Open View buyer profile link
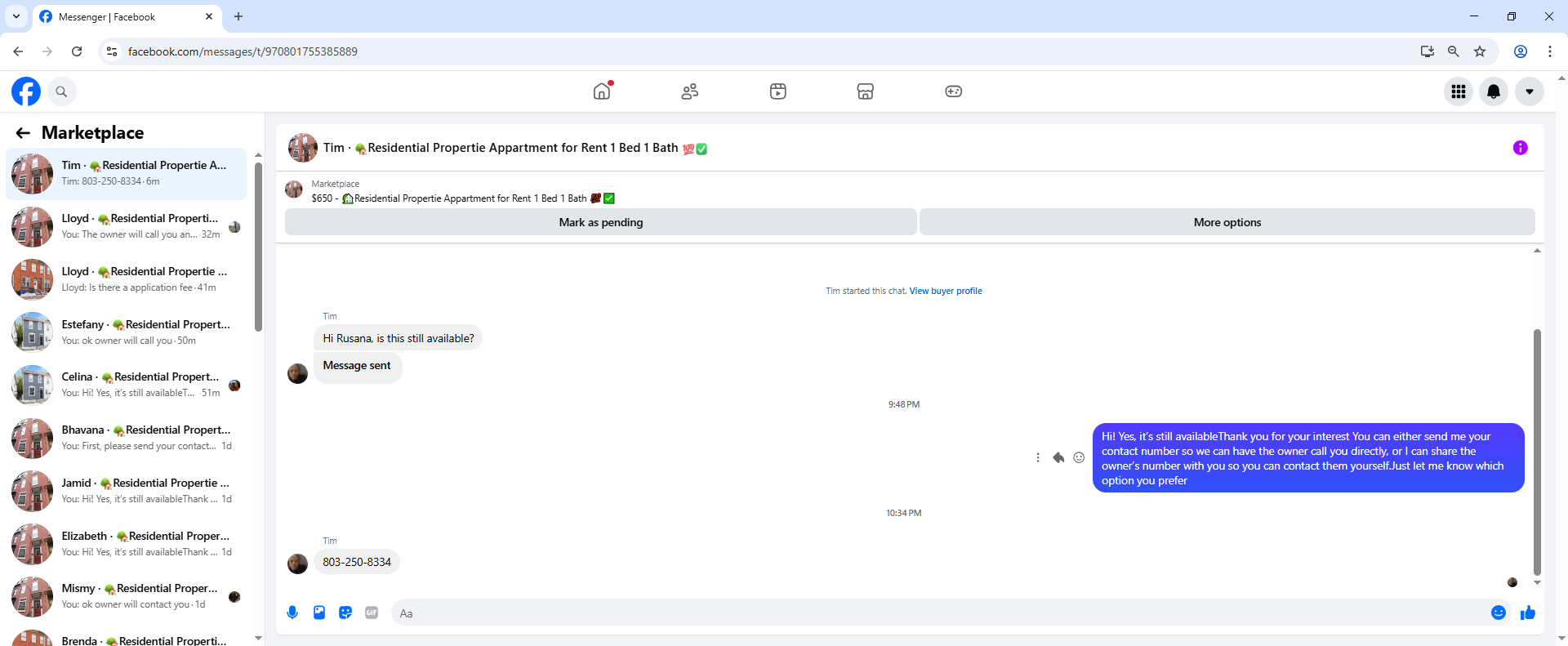Screen dimensions: 1568x646 click(946, 291)
